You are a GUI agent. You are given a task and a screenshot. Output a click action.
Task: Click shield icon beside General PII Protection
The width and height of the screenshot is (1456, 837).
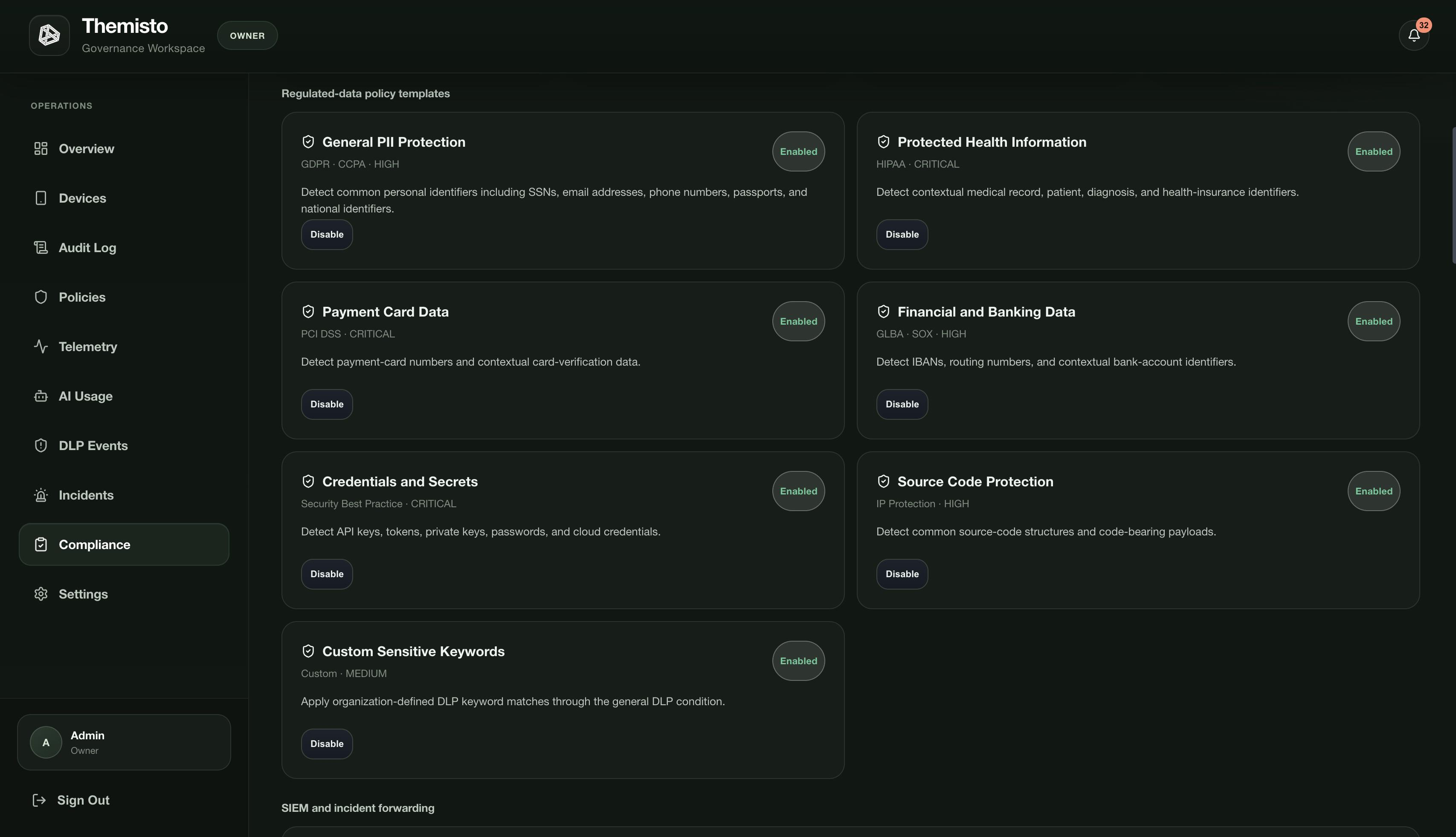point(308,141)
